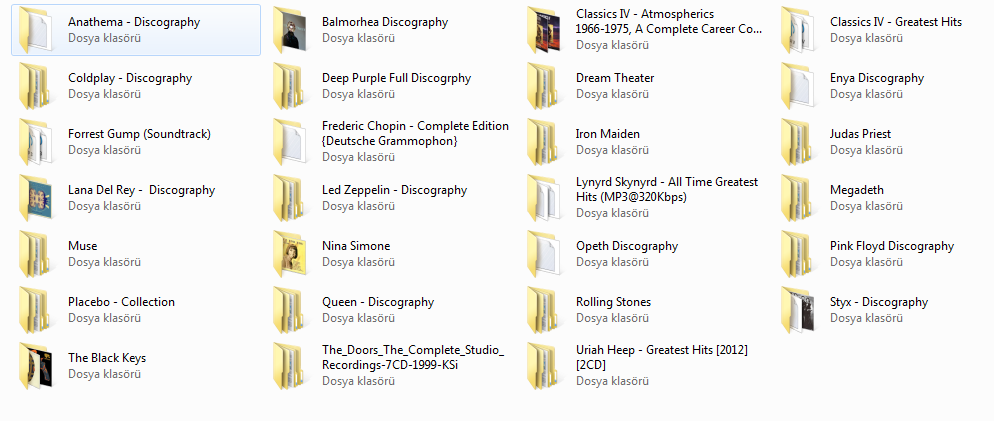The width and height of the screenshot is (994, 421).
Task: Click the 'Opeth Discography' folder name
Action: (x=627, y=246)
